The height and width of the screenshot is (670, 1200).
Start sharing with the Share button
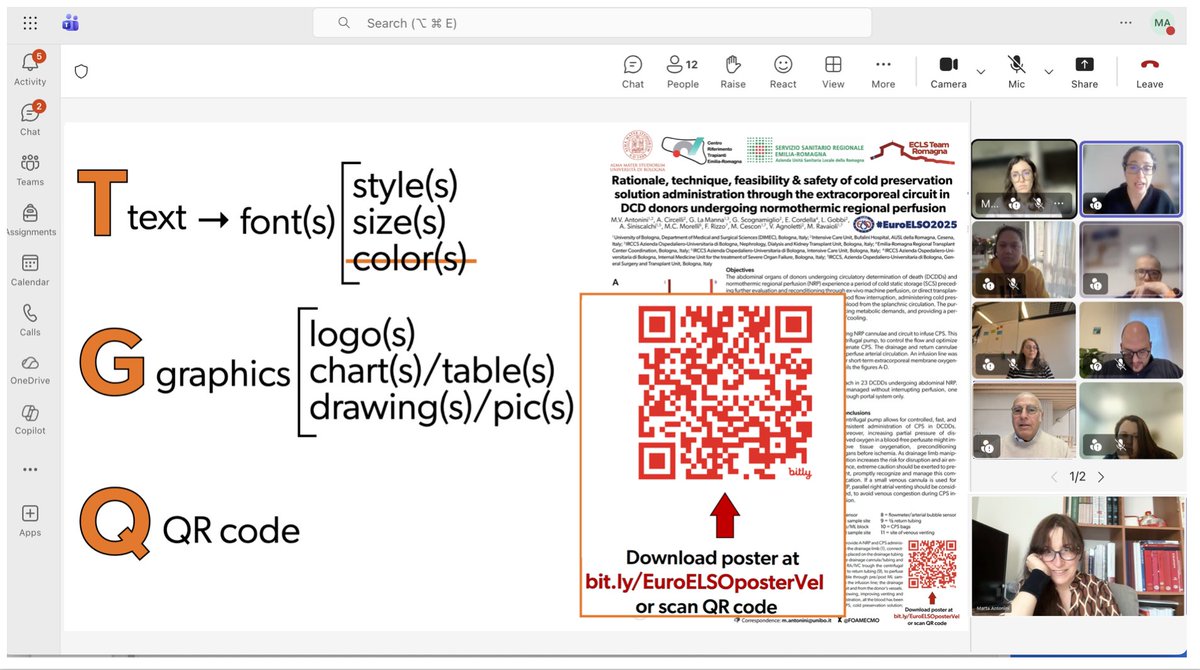pos(1084,71)
